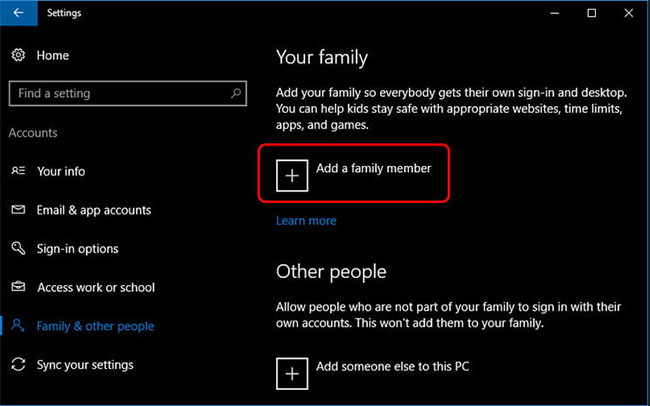
Task: Click the Learn more link
Action: [x=306, y=220]
